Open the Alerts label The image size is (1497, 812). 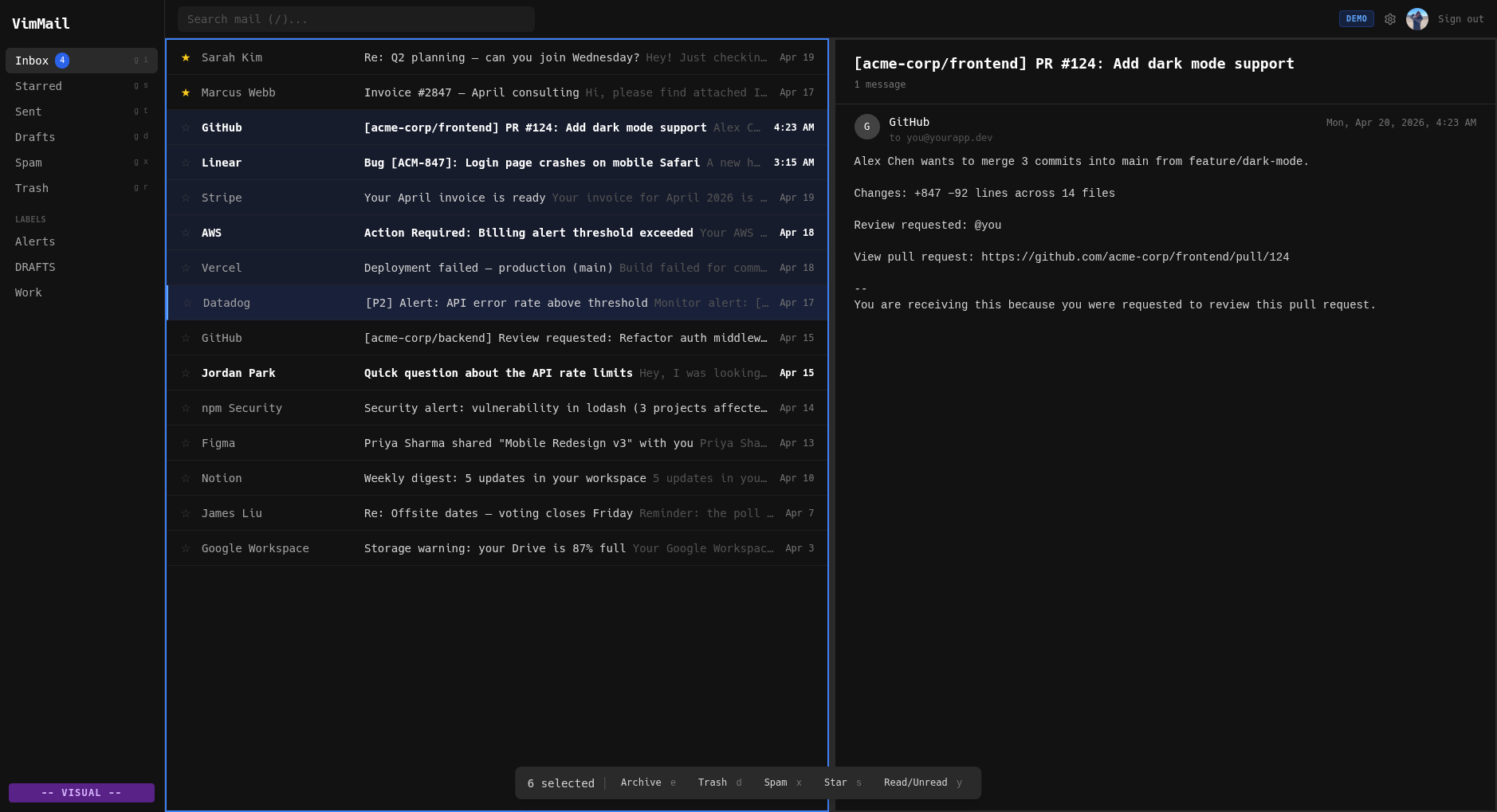coord(34,241)
